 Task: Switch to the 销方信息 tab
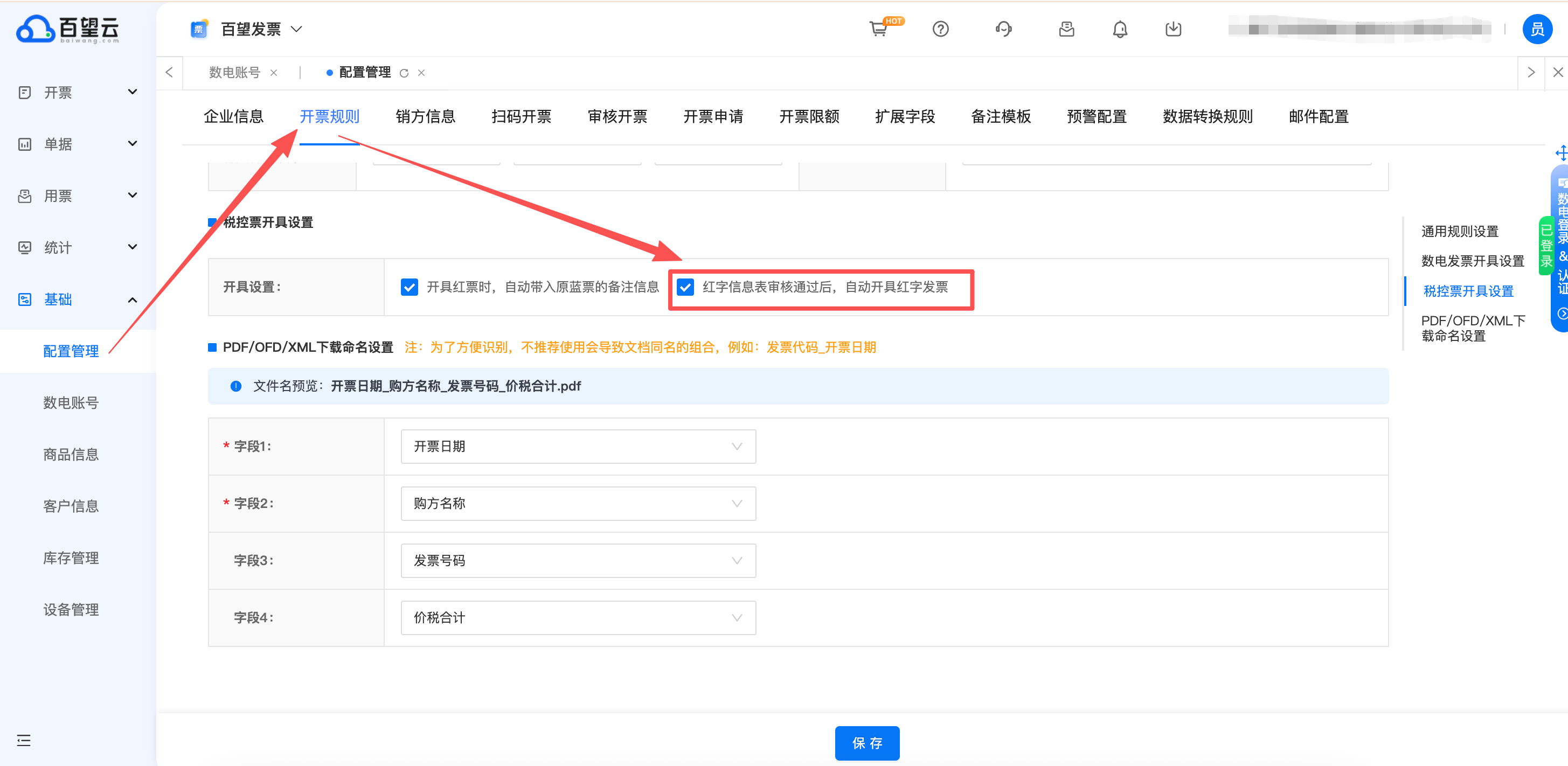(x=425, y=116)
